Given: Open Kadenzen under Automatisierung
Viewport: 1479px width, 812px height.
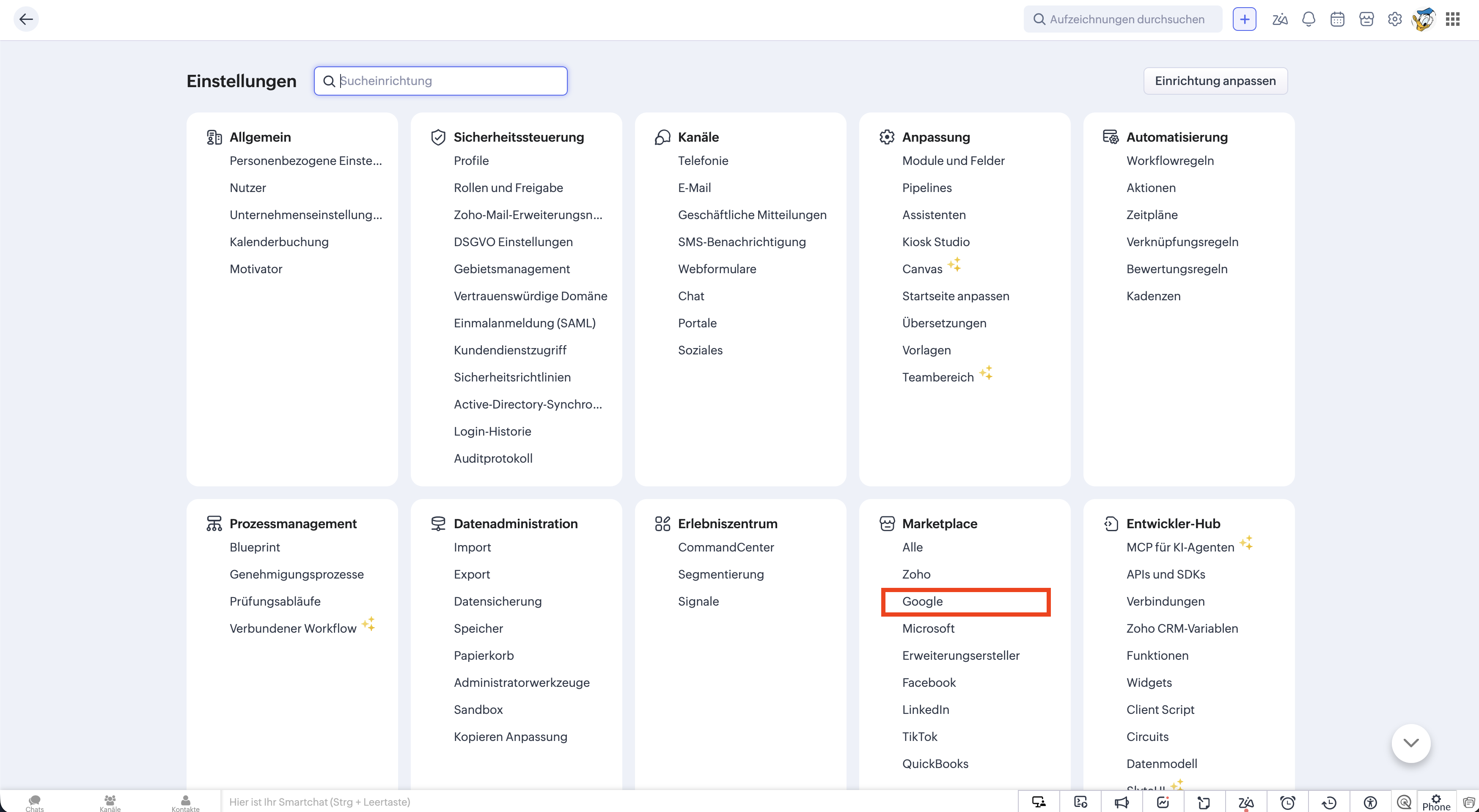Looking at the screenshot, I should pyautogui.click(x=1153, y=296).
